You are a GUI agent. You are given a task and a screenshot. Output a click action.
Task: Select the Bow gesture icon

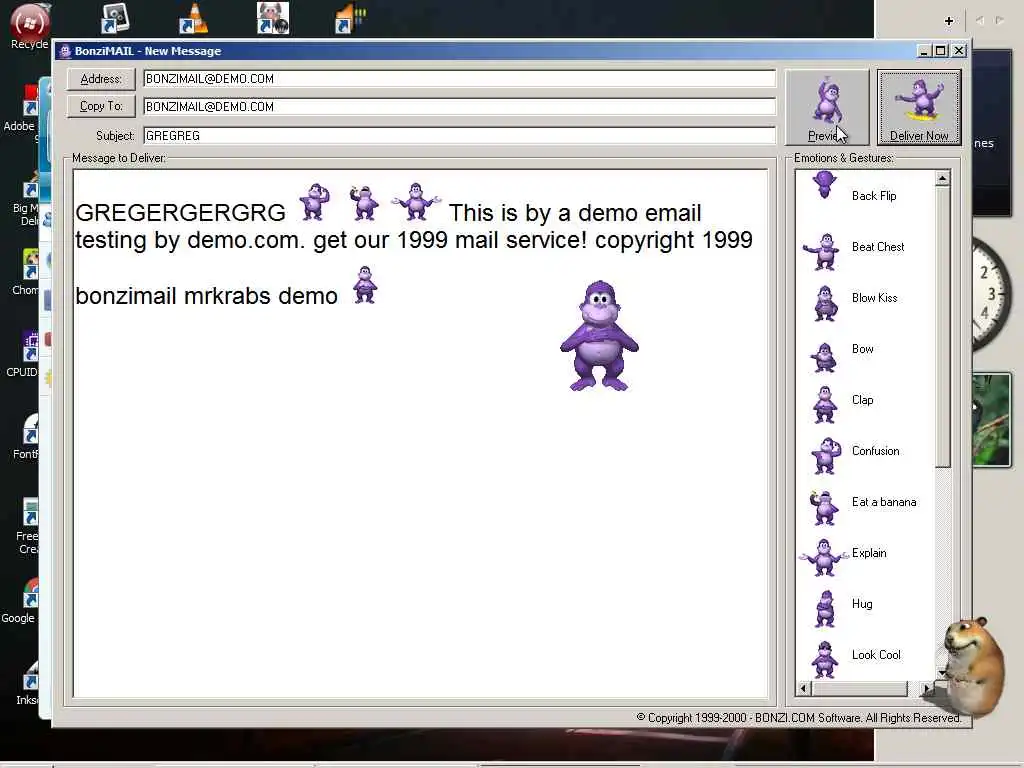point(824,358)
